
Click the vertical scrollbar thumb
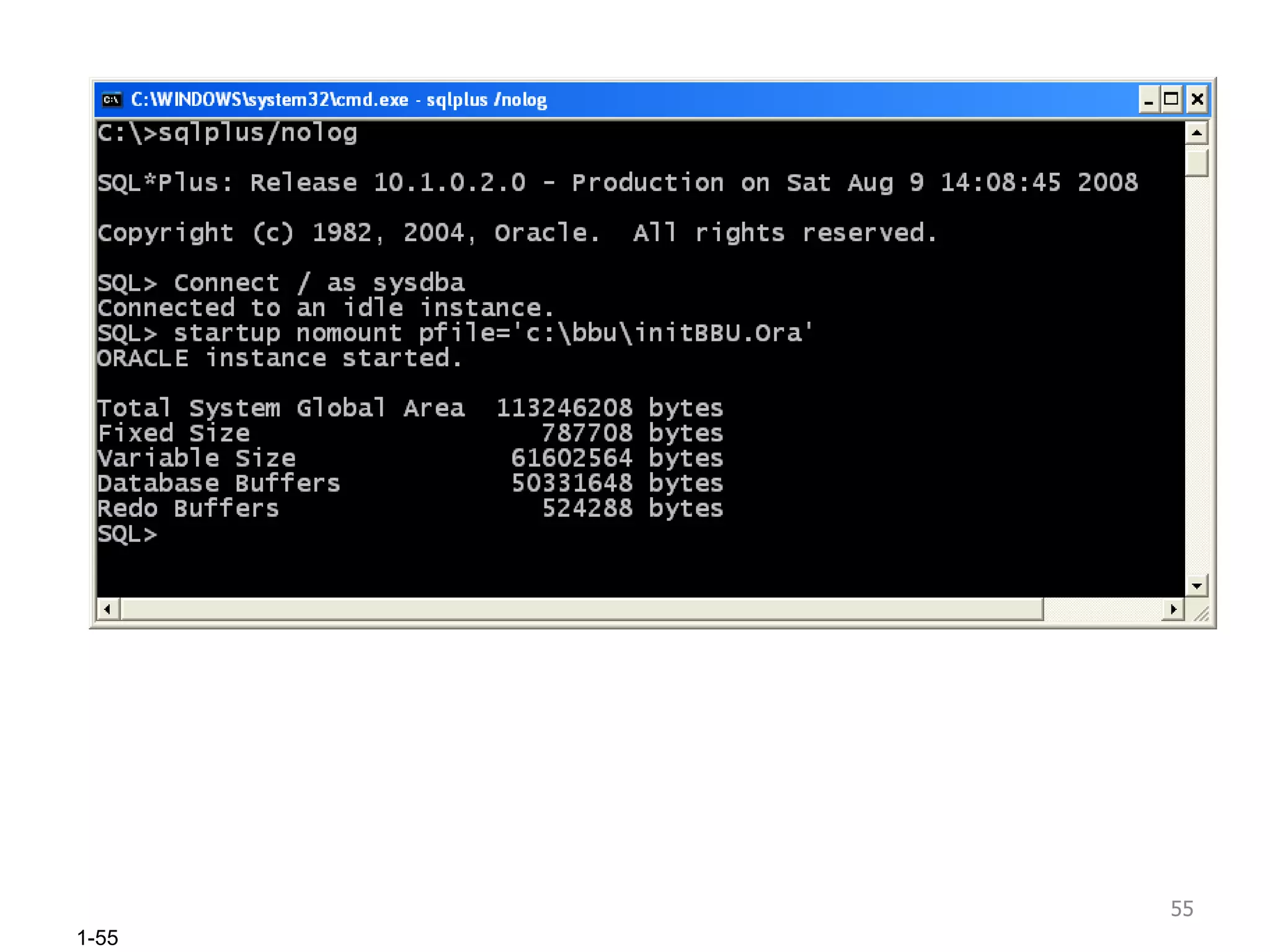1196,162
